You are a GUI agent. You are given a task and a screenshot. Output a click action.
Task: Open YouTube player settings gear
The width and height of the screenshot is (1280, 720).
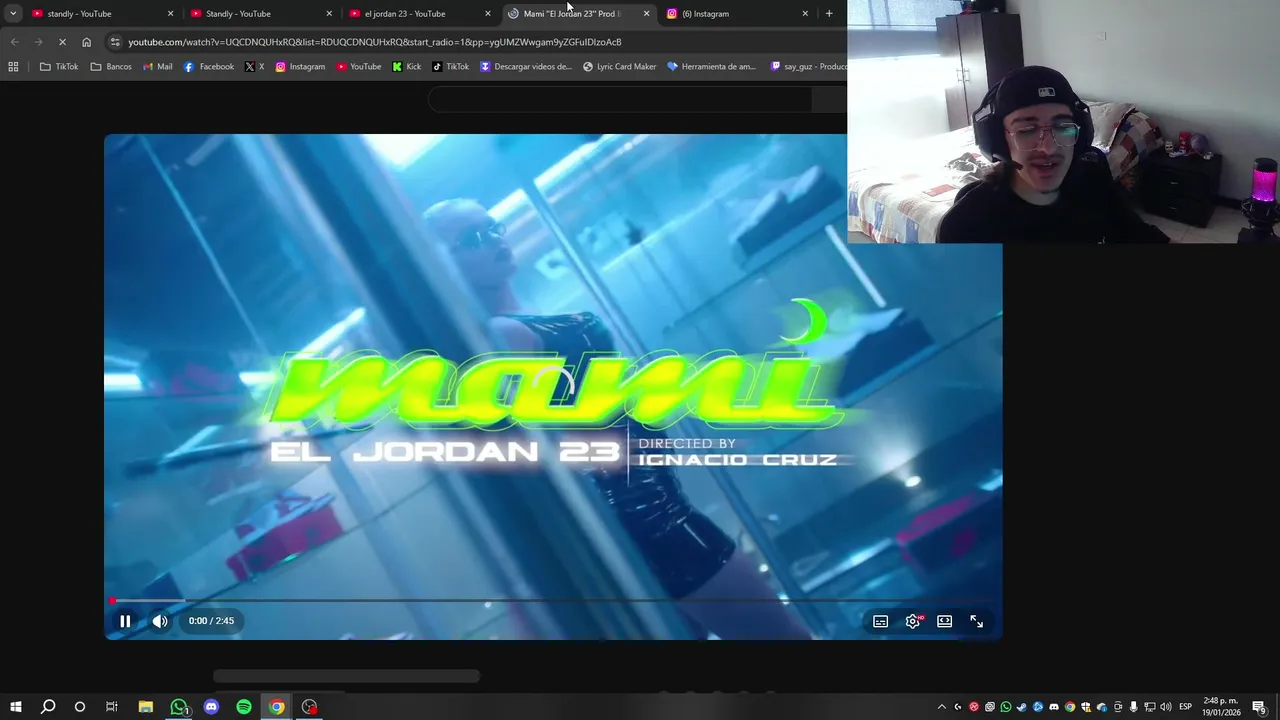pyautogui.click(x=913, y=621)
